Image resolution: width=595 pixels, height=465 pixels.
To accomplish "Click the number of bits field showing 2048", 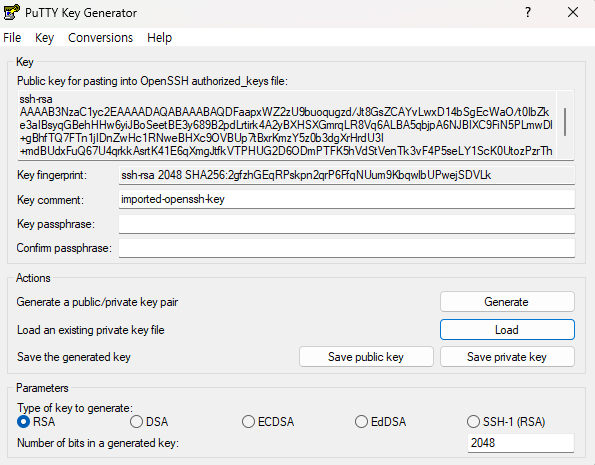I will point(521,443).
